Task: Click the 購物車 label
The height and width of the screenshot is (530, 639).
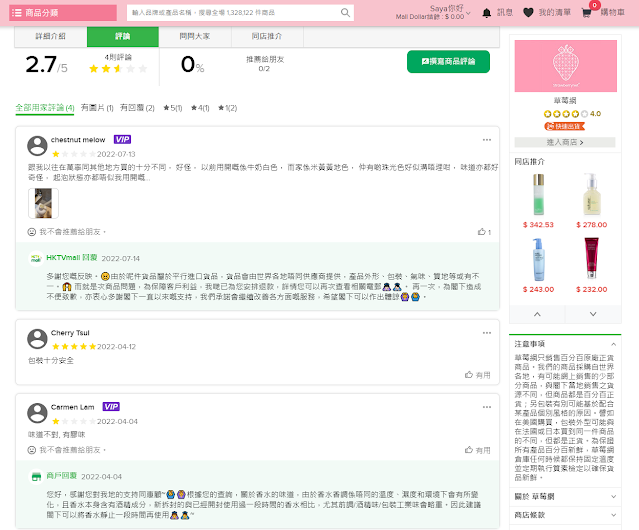Action: click(612, 13)
